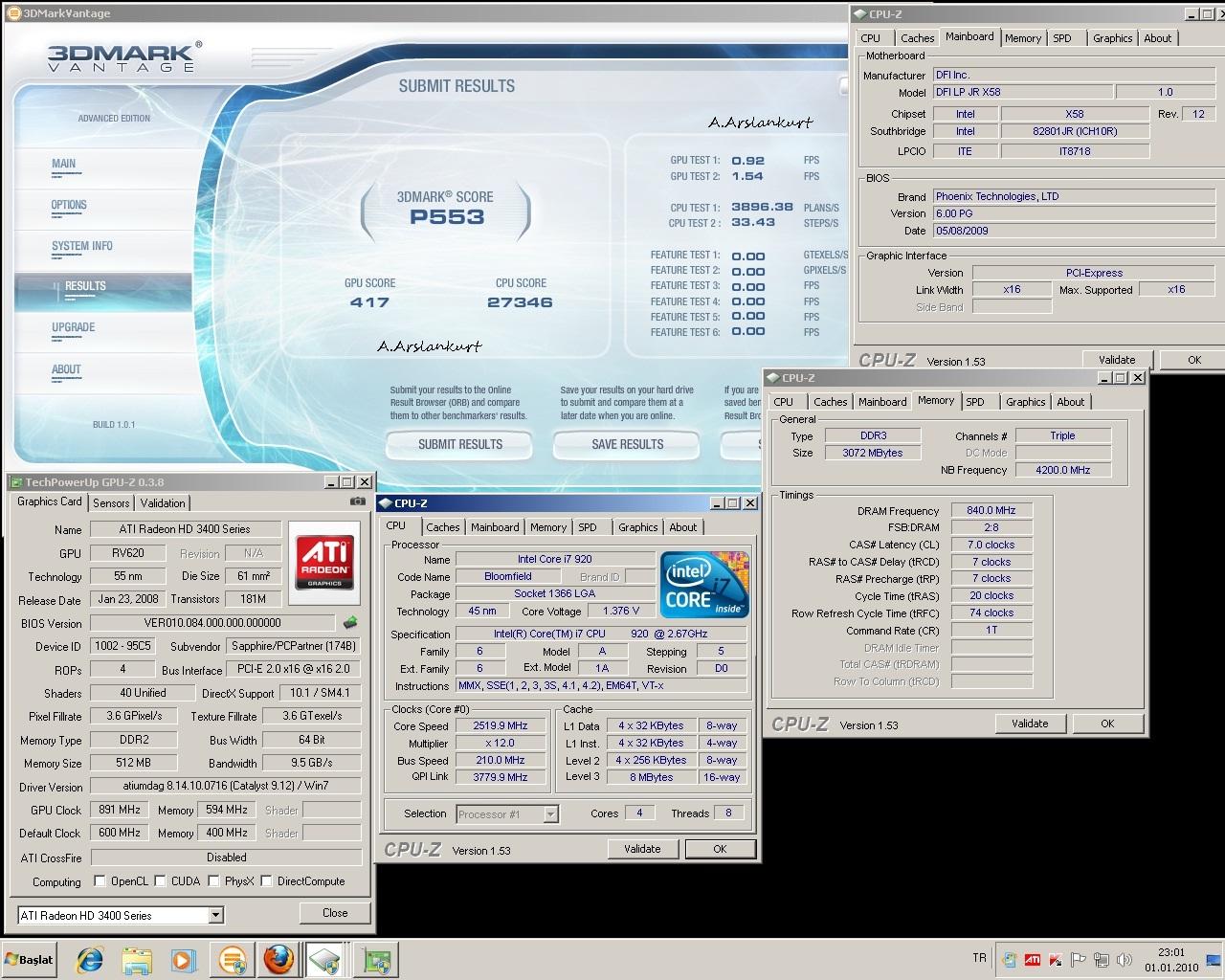Click the 3DMark Vantage title bar icon
Viewport: 1225px width, 980px height.
coord(13,13)
